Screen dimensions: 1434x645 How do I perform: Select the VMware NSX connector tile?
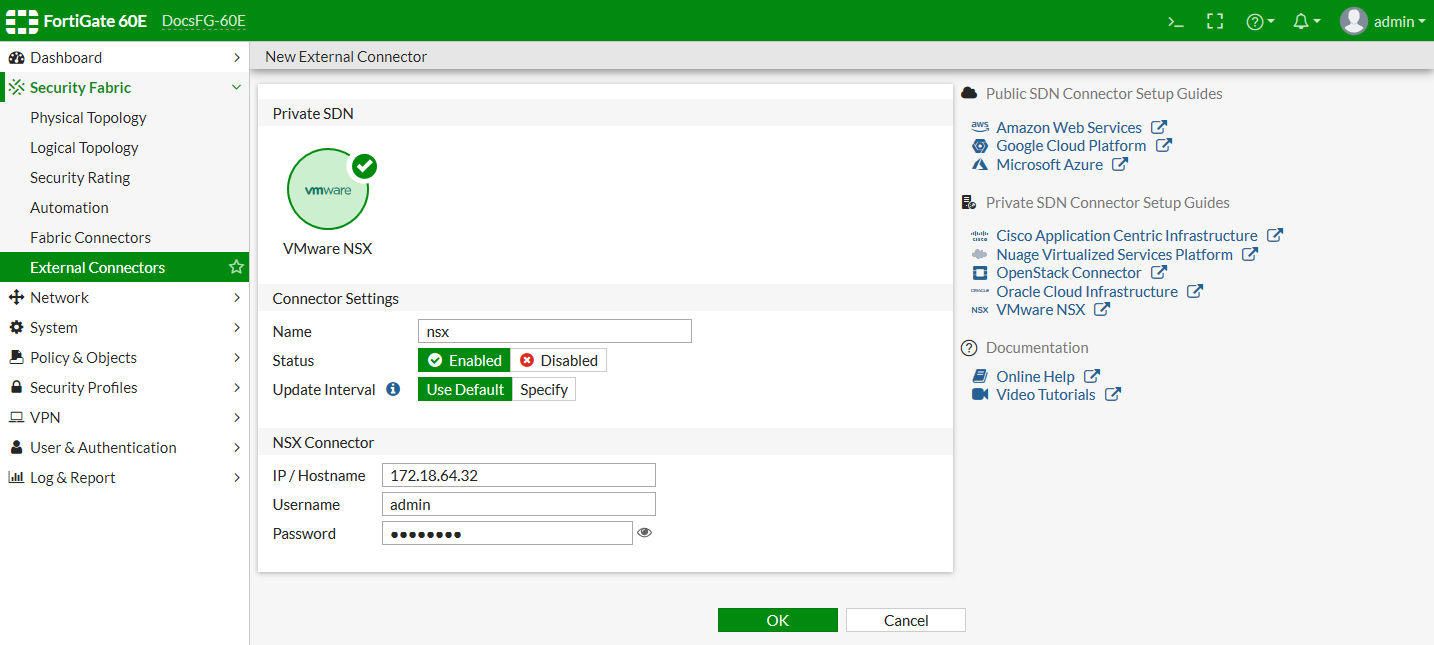[x=328, y=203]
